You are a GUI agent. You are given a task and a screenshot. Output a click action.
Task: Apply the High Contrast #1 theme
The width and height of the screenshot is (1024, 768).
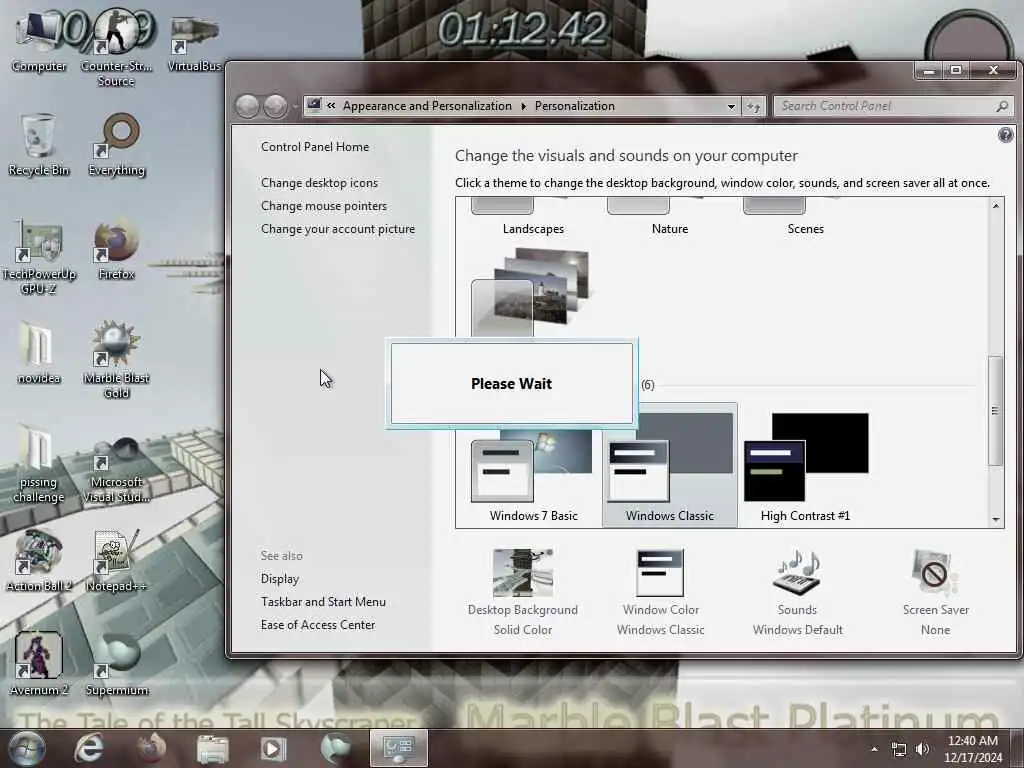806,466
